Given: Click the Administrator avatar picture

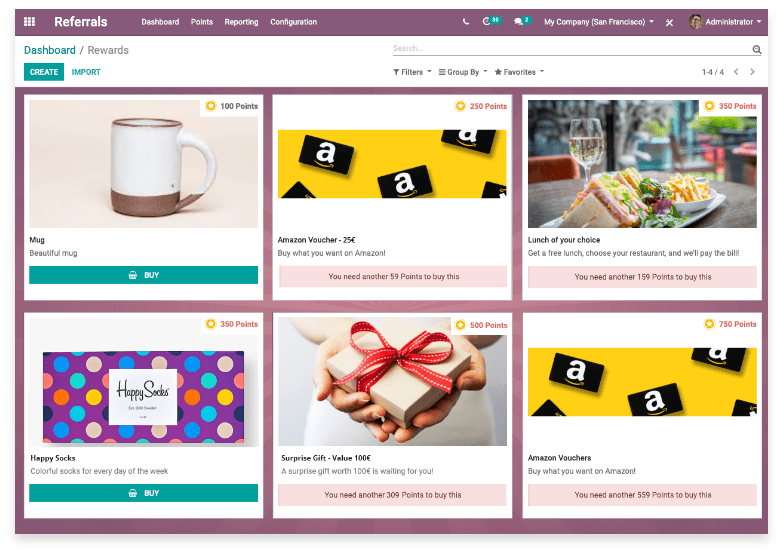Looking at the screenshot, I should pos(696,21).
